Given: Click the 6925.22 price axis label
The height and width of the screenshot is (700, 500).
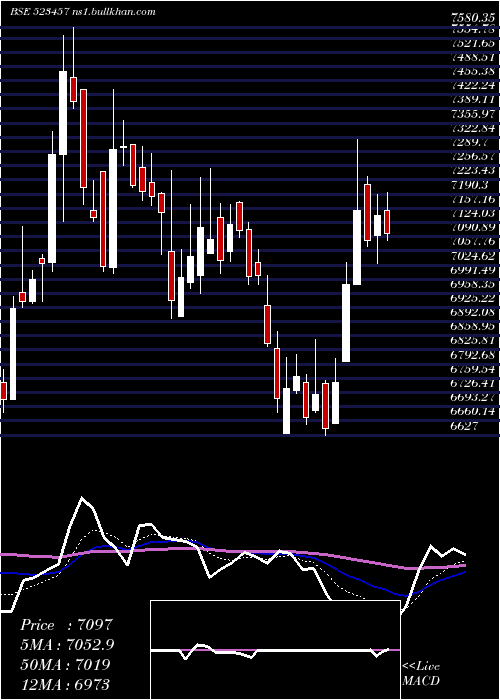Looking at the screenshot, I should point(473,298).
